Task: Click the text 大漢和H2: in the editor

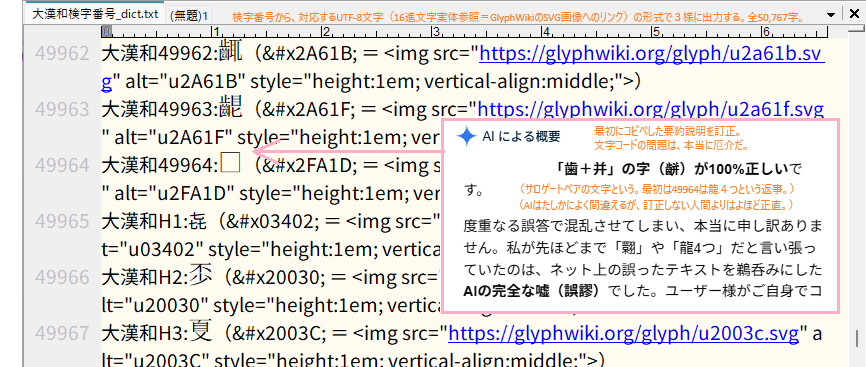Action: point(146,277)
